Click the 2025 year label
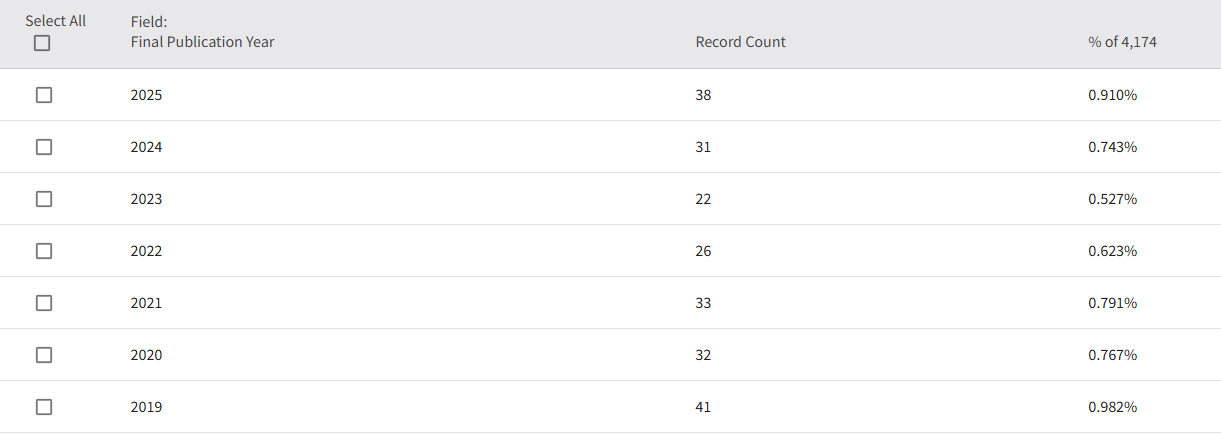 [x=146, y=95]
